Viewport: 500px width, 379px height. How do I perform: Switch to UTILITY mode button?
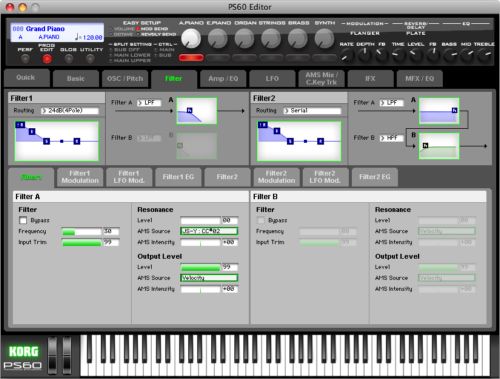90,59
